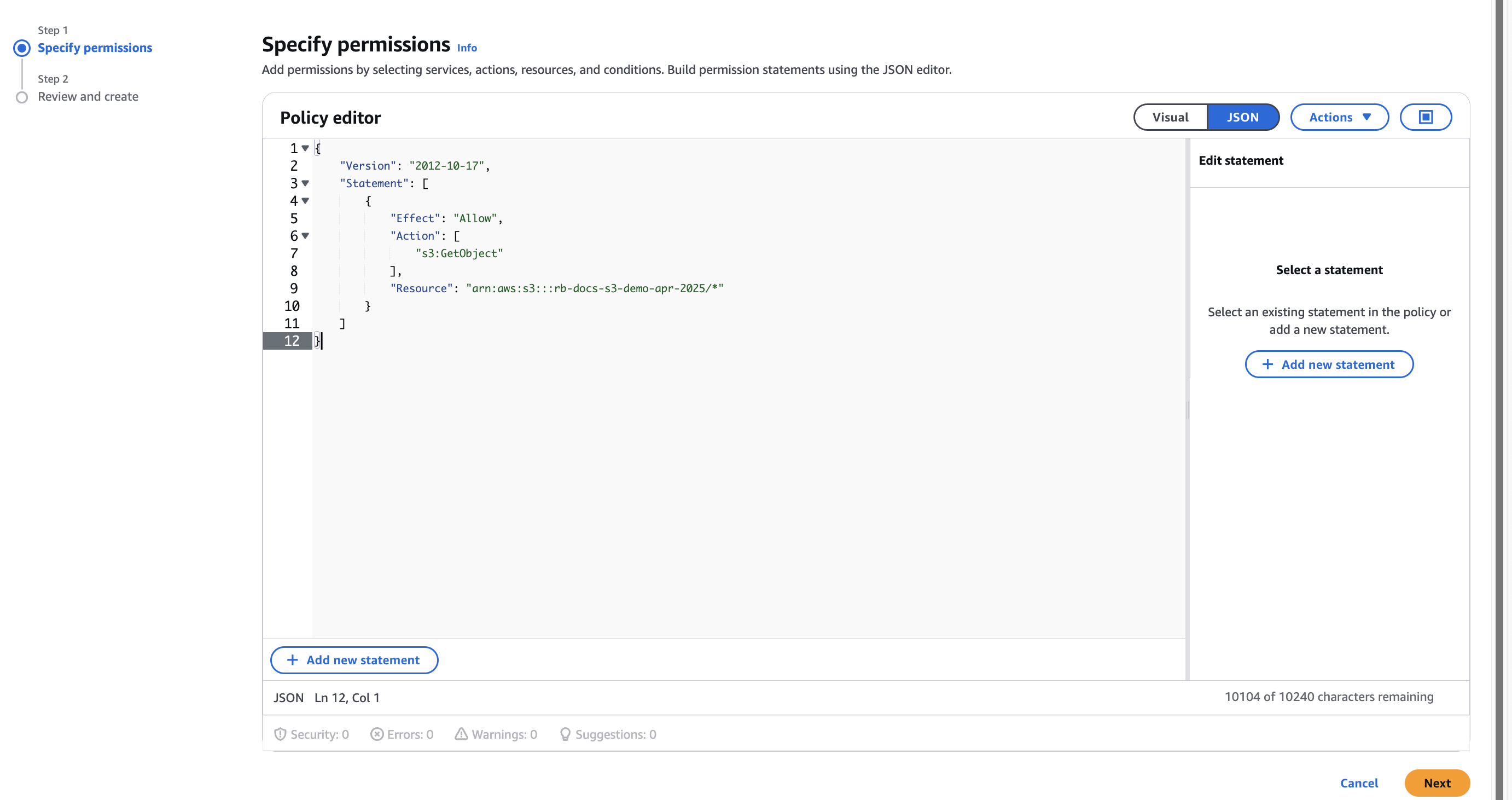Click plus icon in side panel Add statement
This screenshot has height=800, width=1512.
coord(1268,364)
